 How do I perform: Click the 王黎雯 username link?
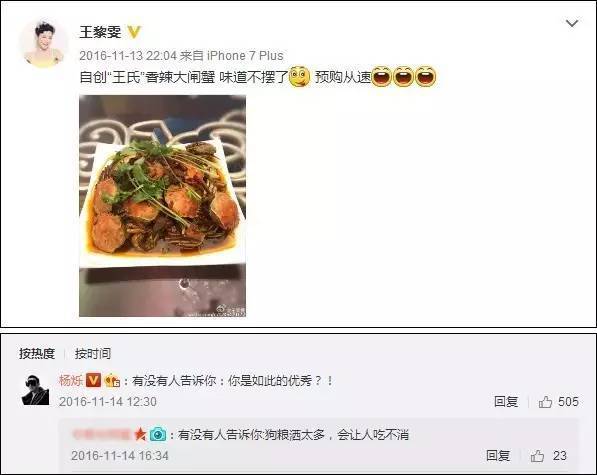101,32
